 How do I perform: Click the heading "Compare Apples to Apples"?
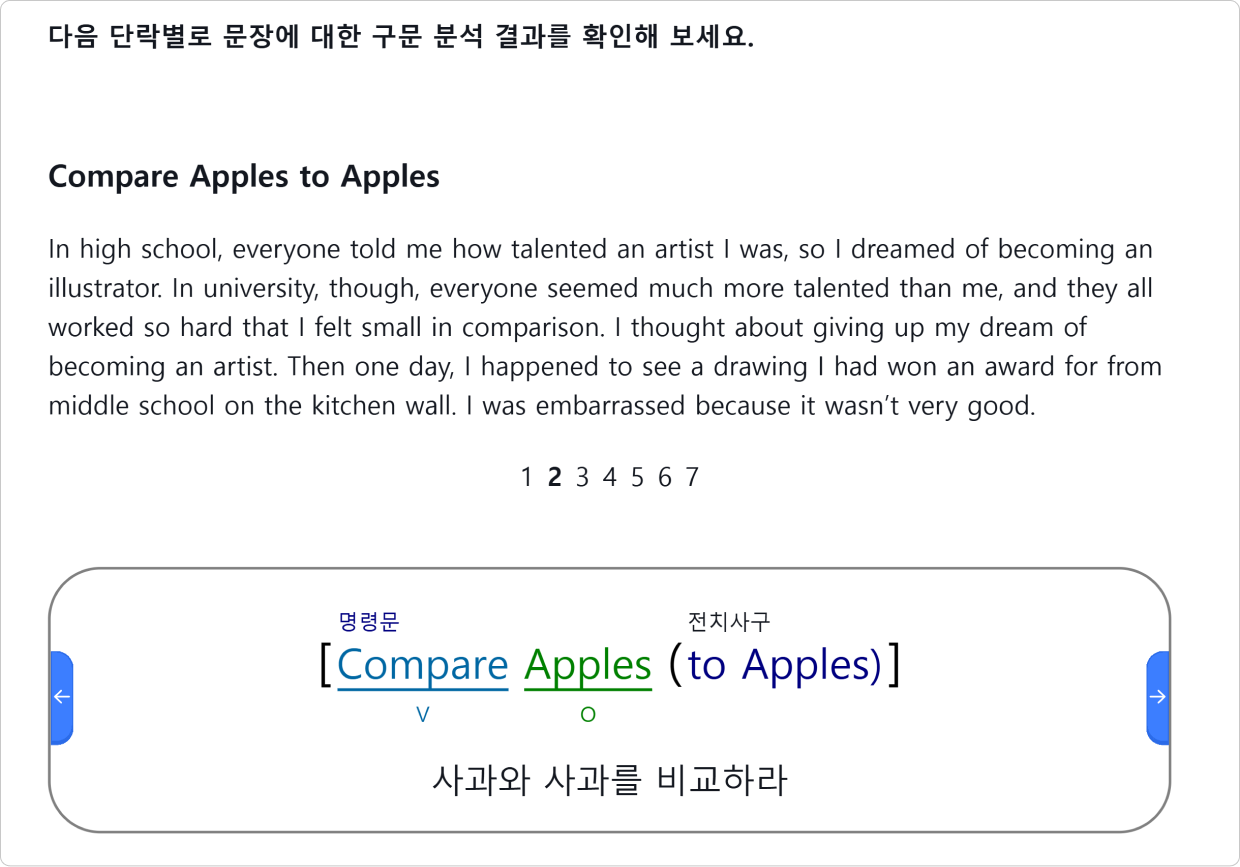244,177
